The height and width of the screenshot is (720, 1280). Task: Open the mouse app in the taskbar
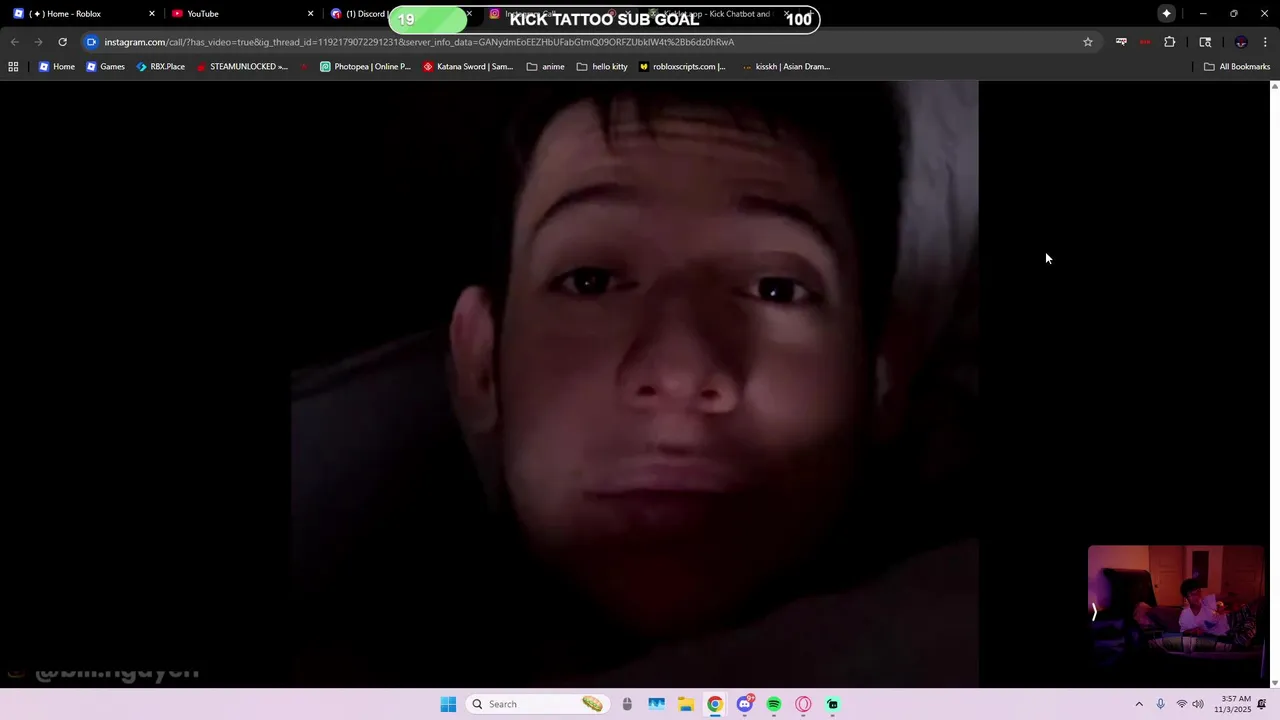627,704
